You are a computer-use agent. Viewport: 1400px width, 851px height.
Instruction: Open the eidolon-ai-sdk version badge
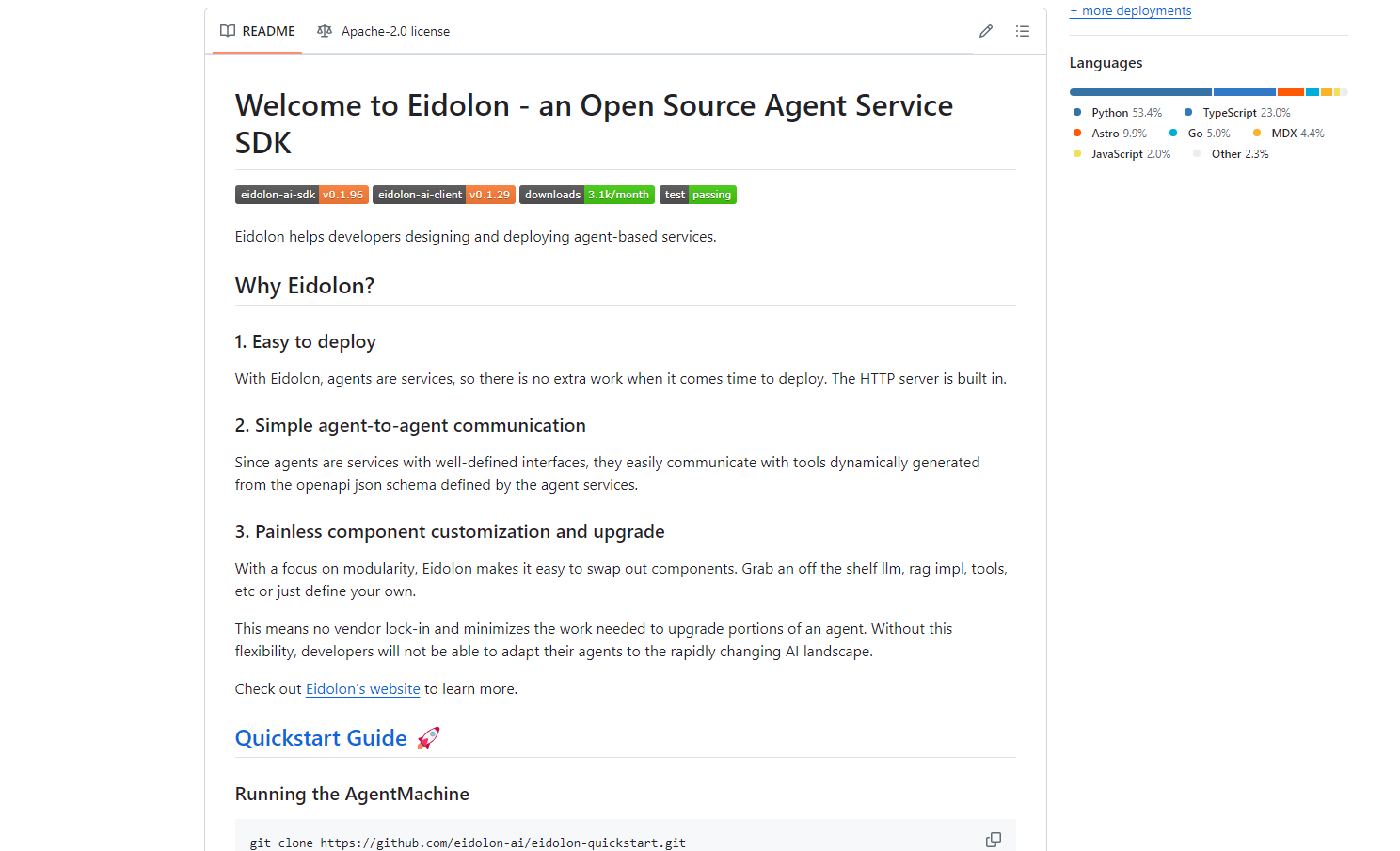(301, 195)
